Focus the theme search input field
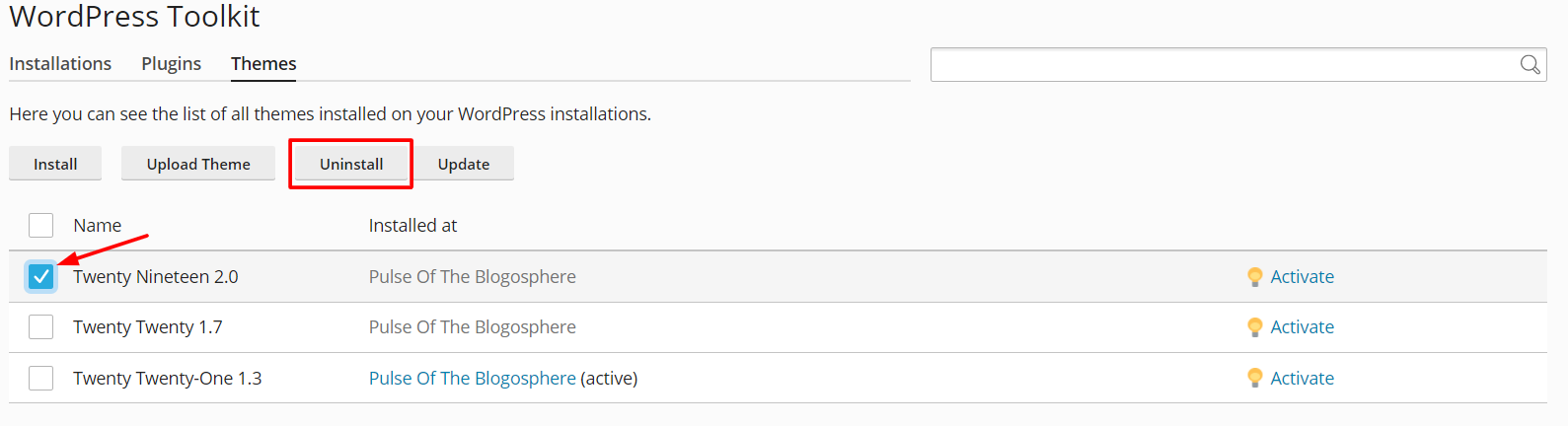 pos(1225,65)
